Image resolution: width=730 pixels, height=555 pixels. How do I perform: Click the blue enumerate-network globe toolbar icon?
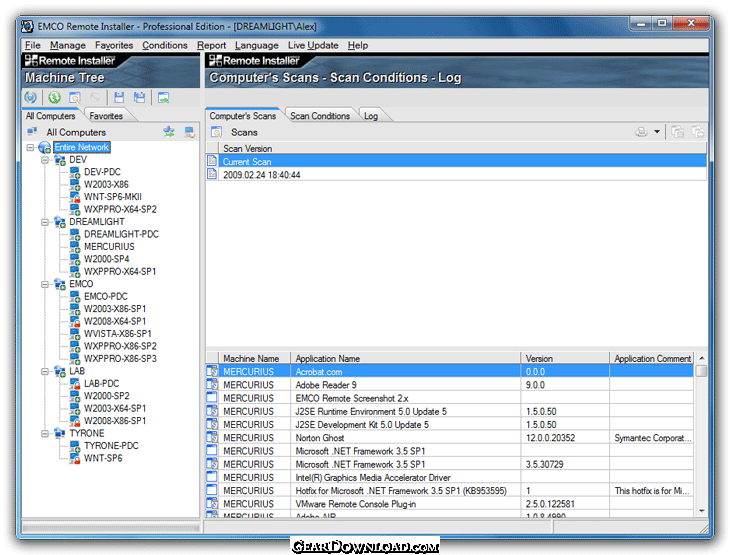(x=31, y=97)
